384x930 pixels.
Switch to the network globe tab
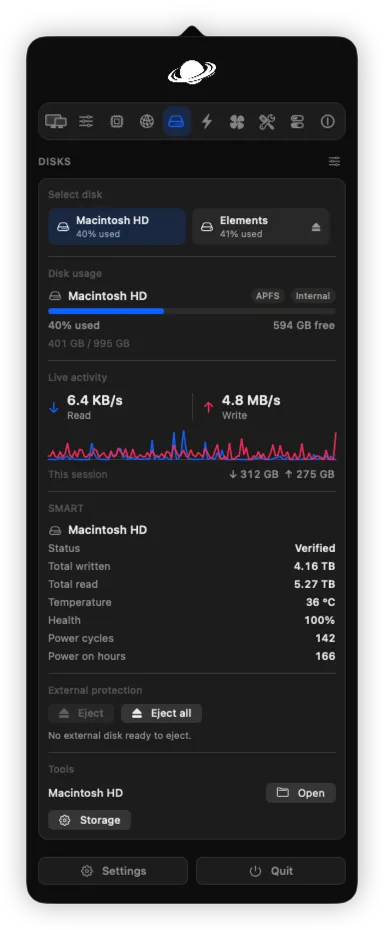coord(147,122)
